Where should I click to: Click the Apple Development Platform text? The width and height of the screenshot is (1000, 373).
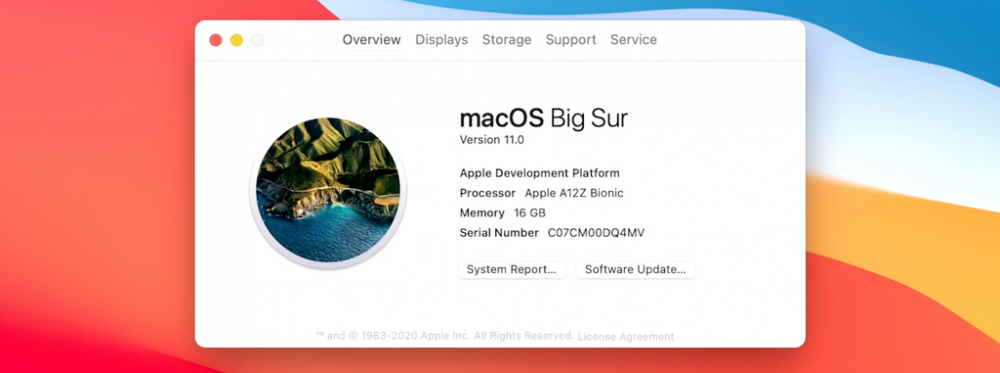click(x=540, y=173)
